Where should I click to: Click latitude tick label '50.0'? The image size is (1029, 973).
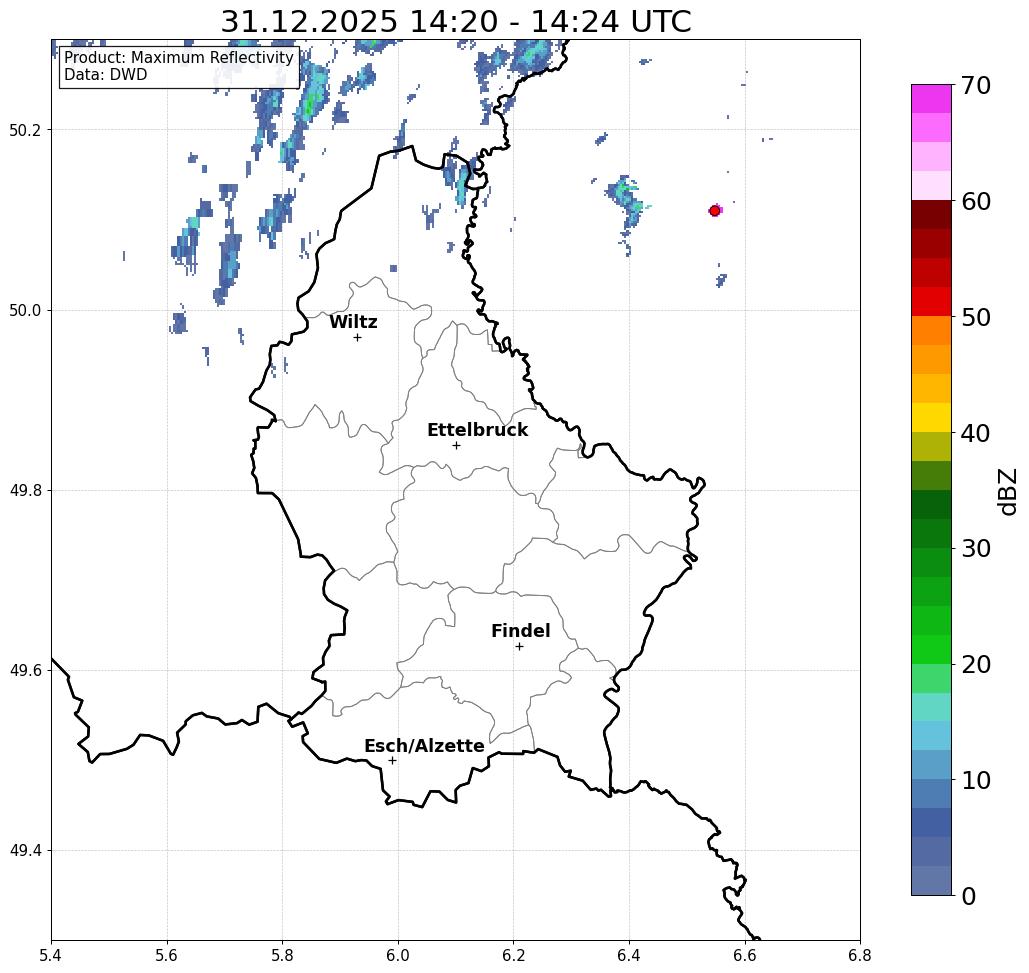click(x=25, y=310)
